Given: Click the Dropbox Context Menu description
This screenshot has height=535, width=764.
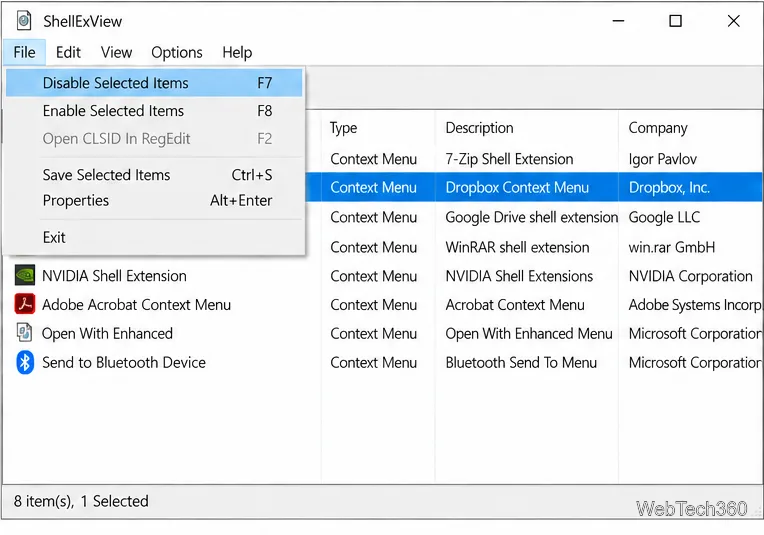Looking at the screenshot, I should (x=517, y=188).
